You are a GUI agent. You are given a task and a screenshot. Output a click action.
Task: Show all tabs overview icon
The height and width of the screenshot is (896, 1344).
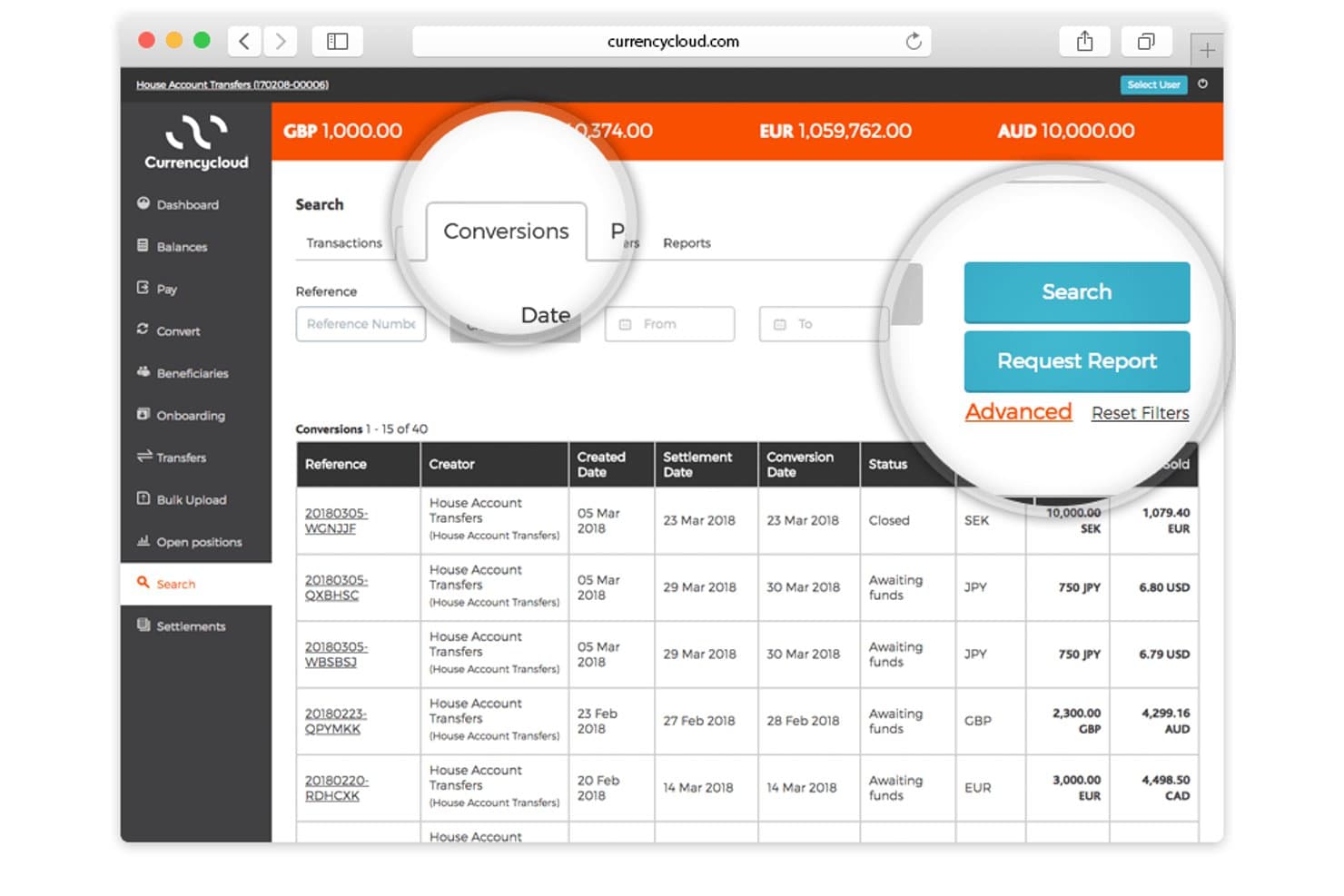[1146, 41]
